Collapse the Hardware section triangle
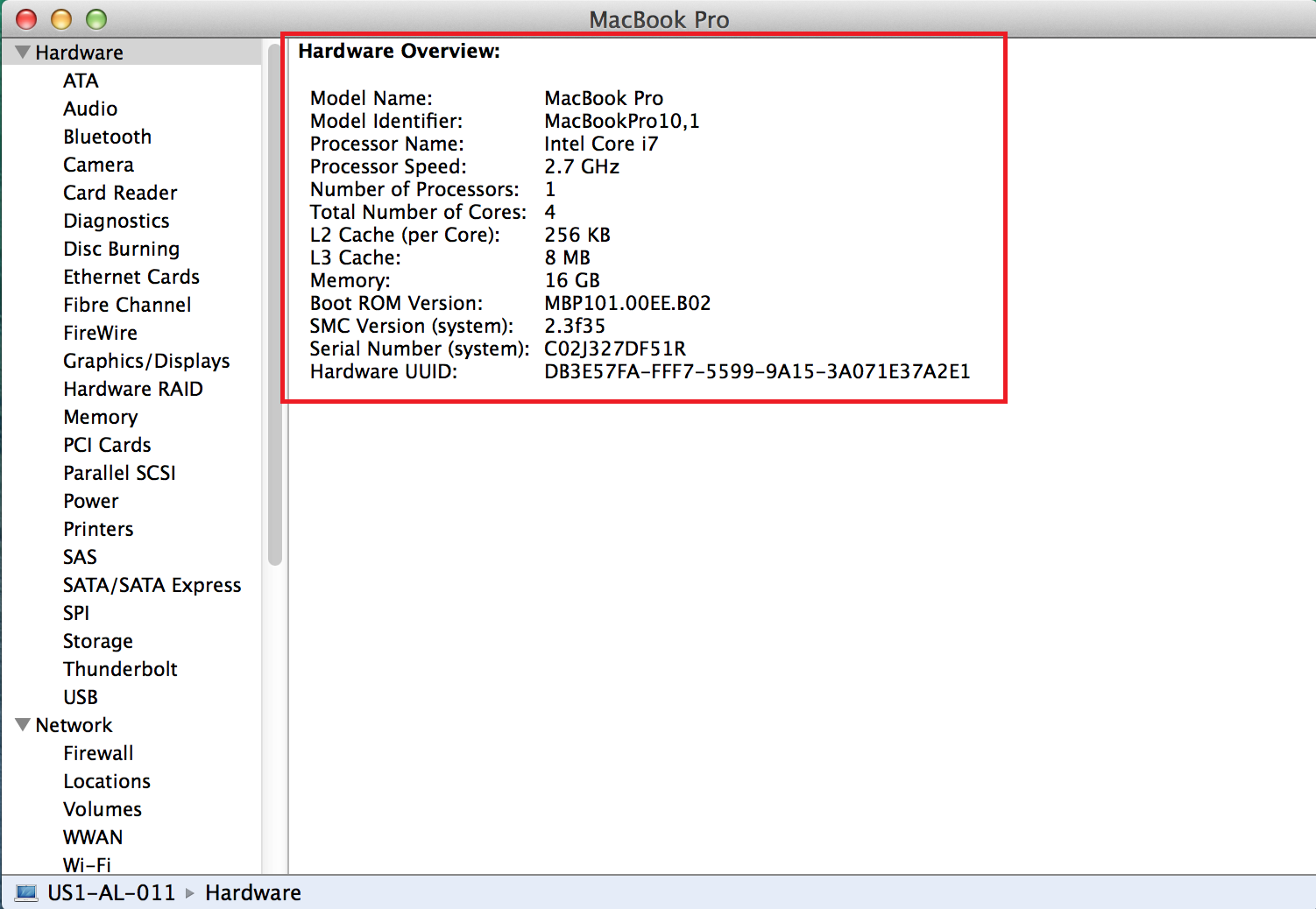1316x909 pixels. [x=23, y=53]
